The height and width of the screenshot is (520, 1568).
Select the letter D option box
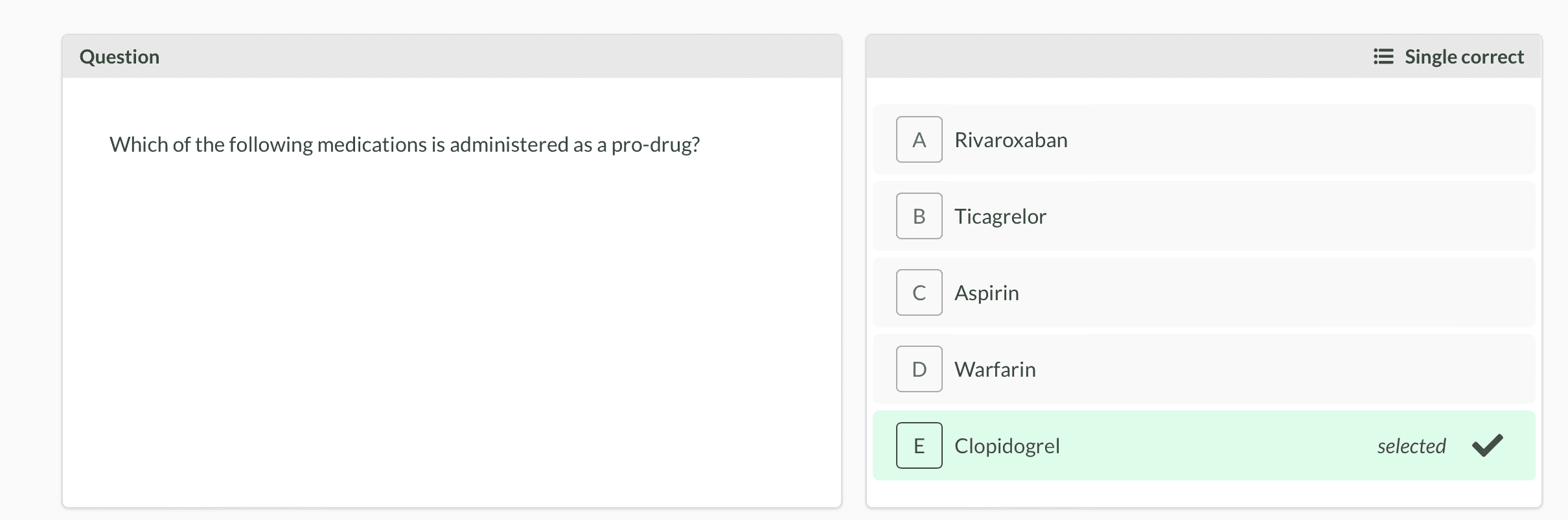click(x=919, y=369)
